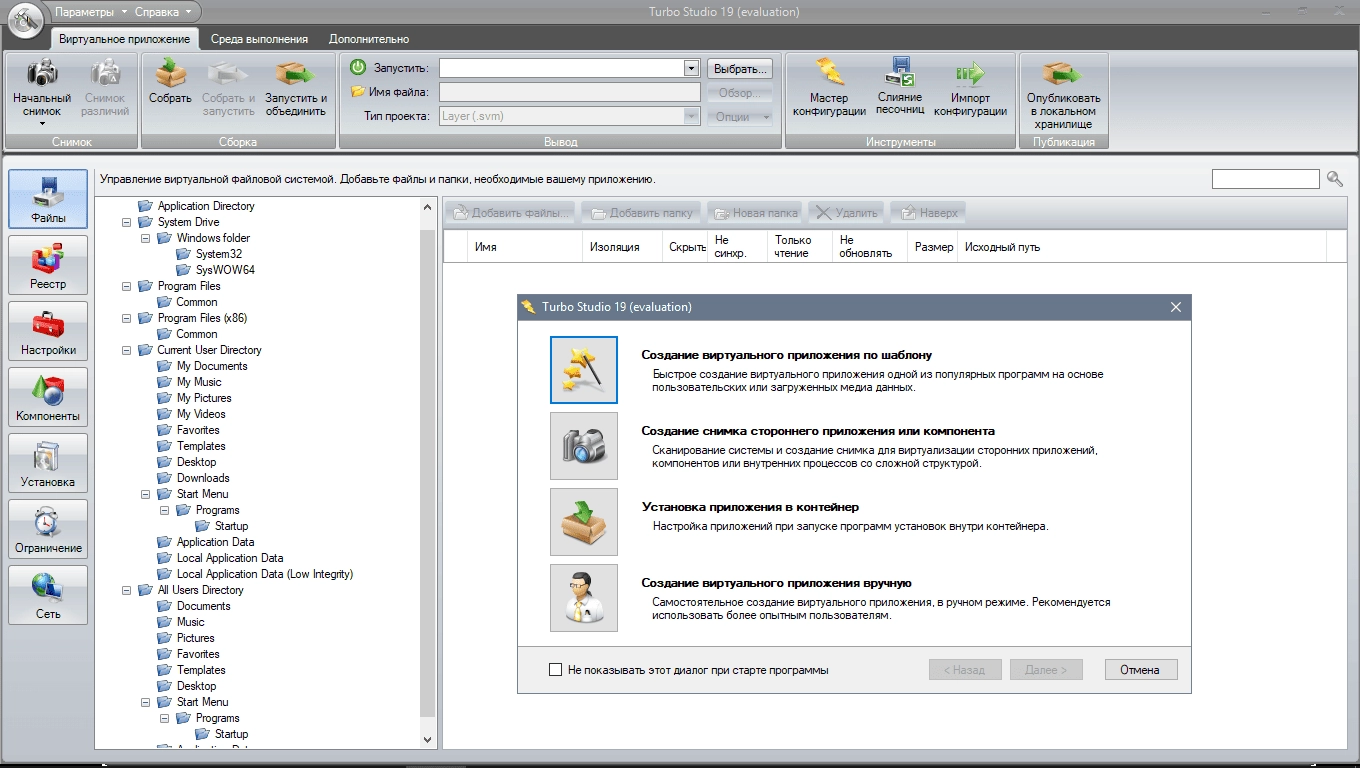Open the Настройки sidebar panel
The width and height of the screenshot is (1360, 768).
click(48, 331)
